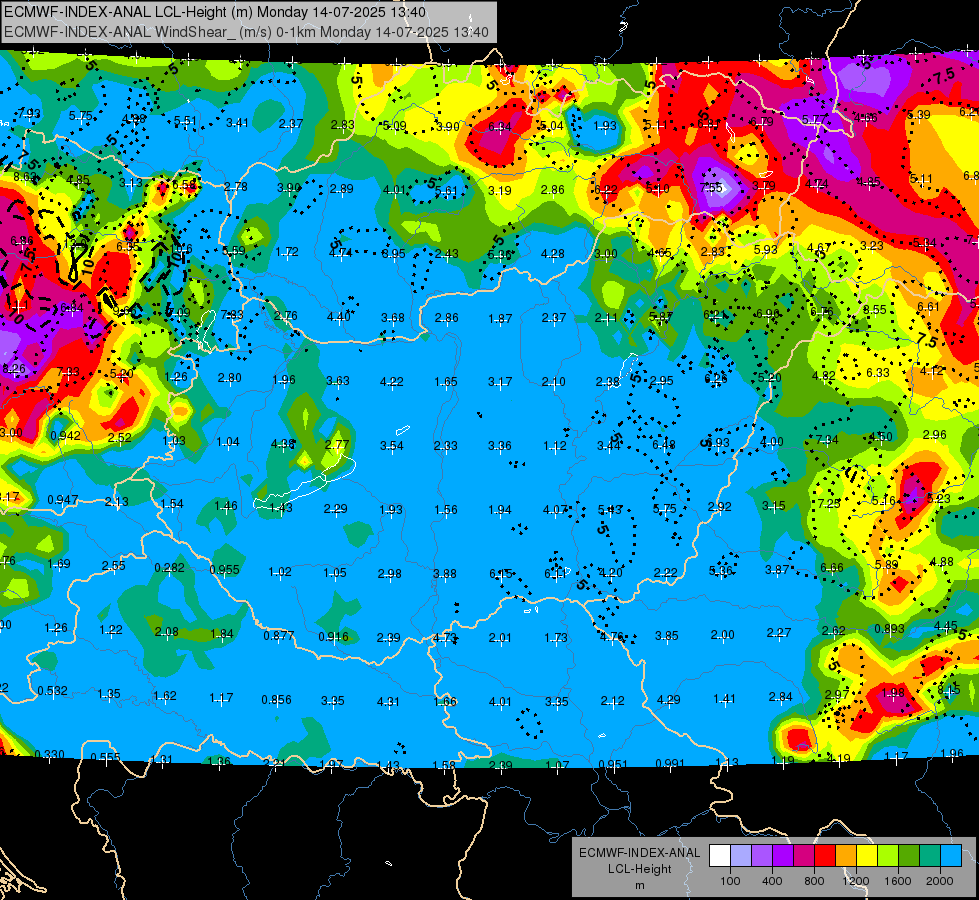The height and width of the screenshot is (900, 979).
Task: Select the light purple legend swatch
Action: point(762,856)
